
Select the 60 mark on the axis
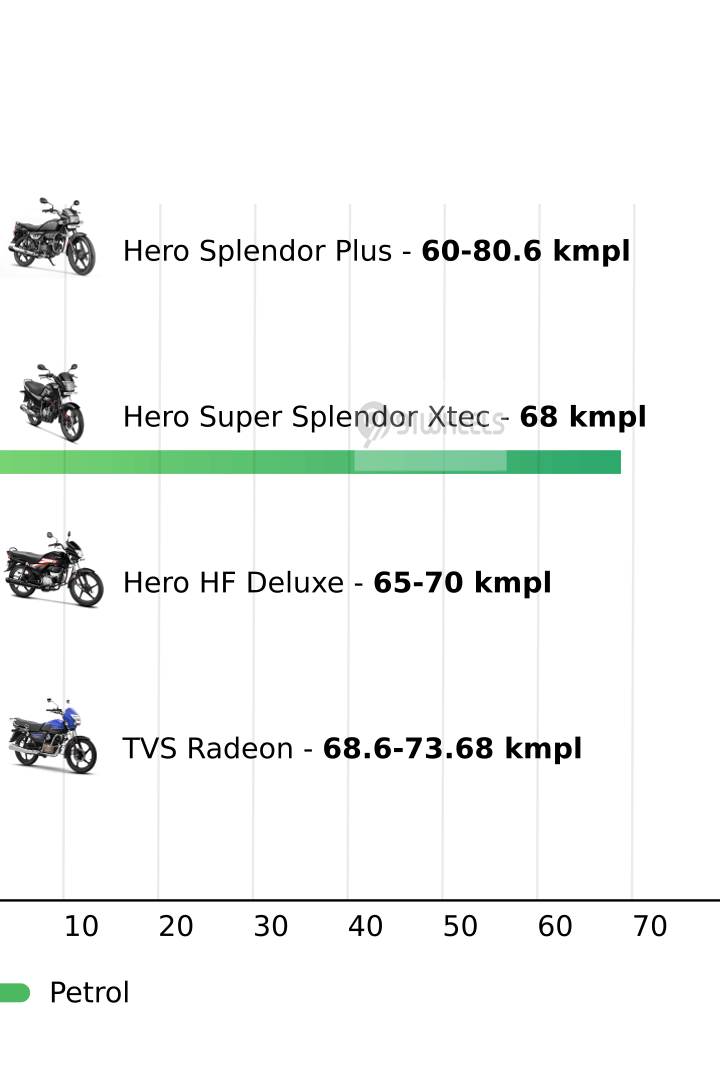555,927
